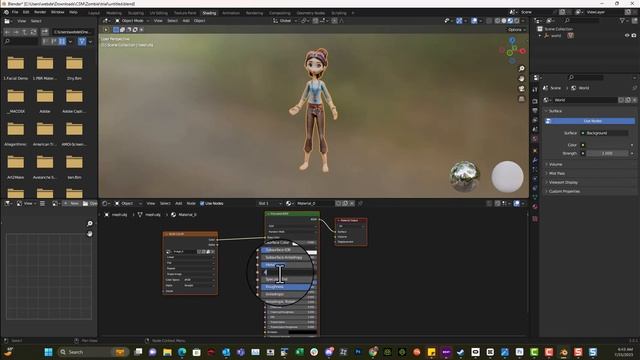The width and height of the screenshot is (640, 360).
Task: Switch to the Shading workspace tab
Action: (x=209, y=13)
